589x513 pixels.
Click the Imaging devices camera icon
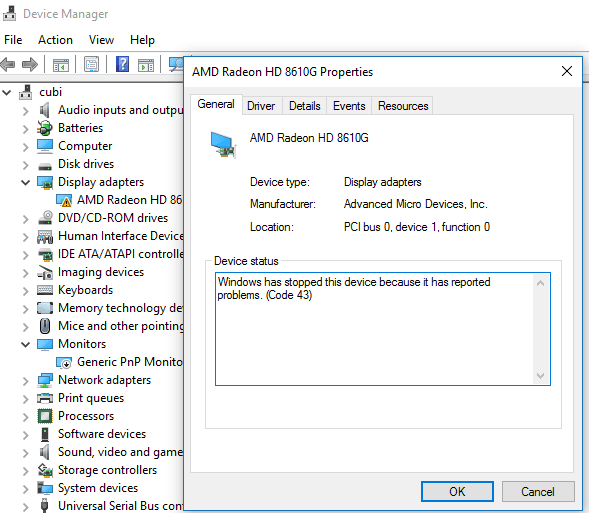tap(45, 272)
